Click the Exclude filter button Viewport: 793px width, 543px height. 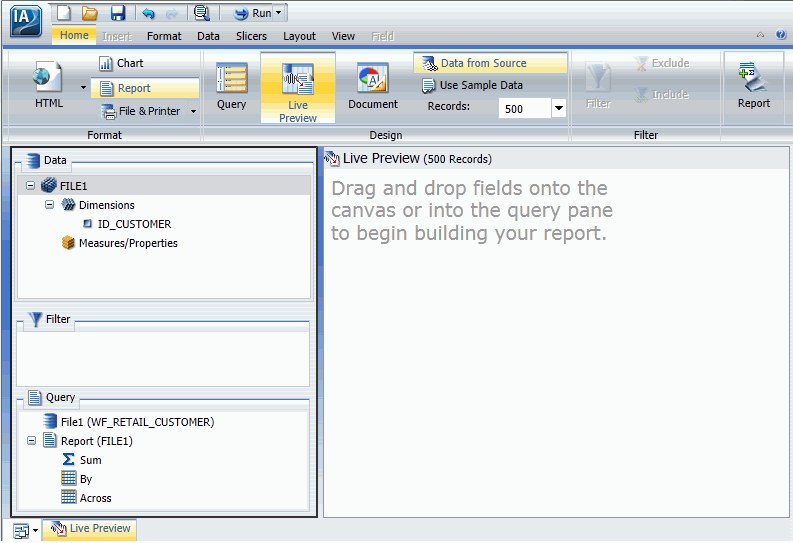pyautogui.click(x=662, y=63)
